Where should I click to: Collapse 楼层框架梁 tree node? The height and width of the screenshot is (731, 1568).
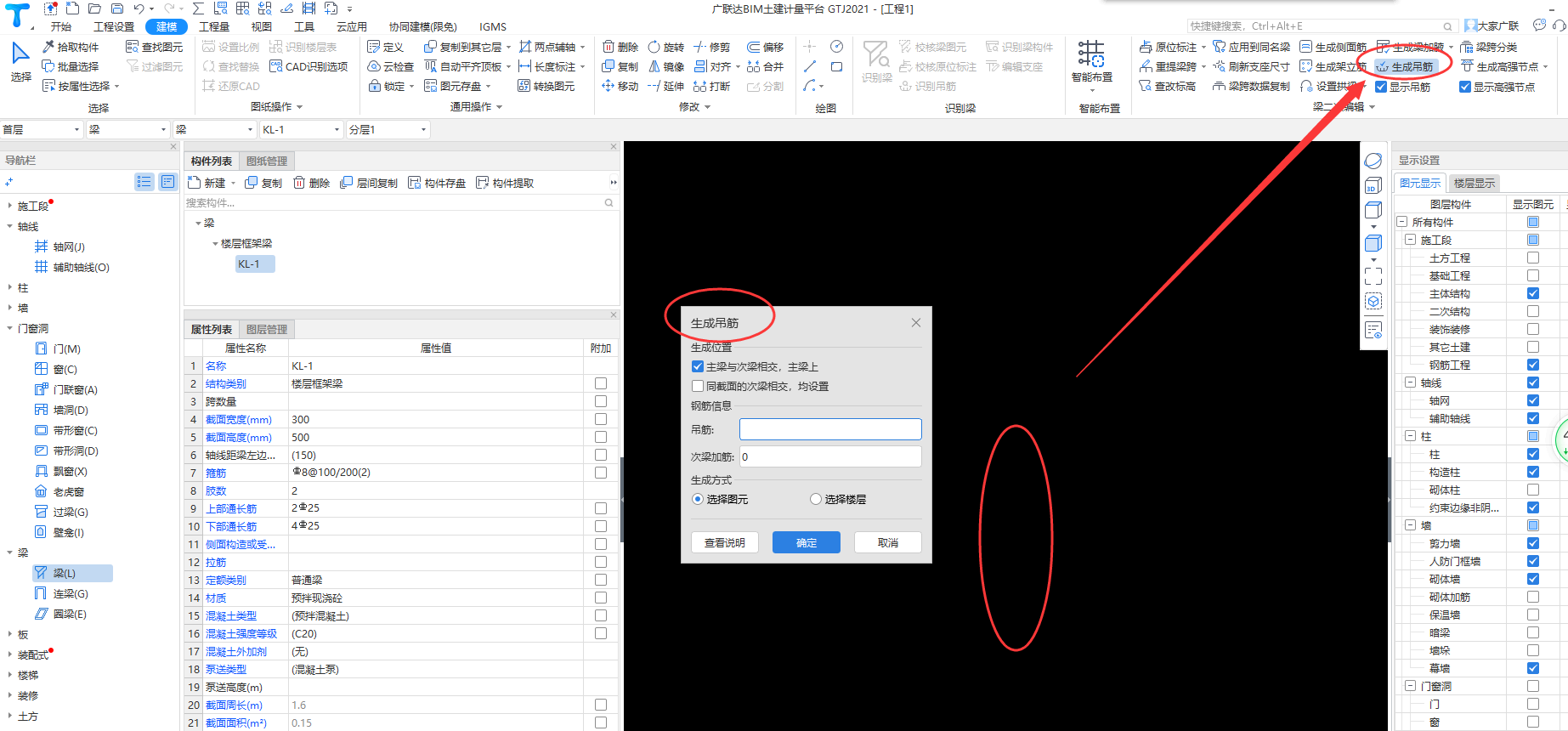pyautogui.click(x=215, y=243)
